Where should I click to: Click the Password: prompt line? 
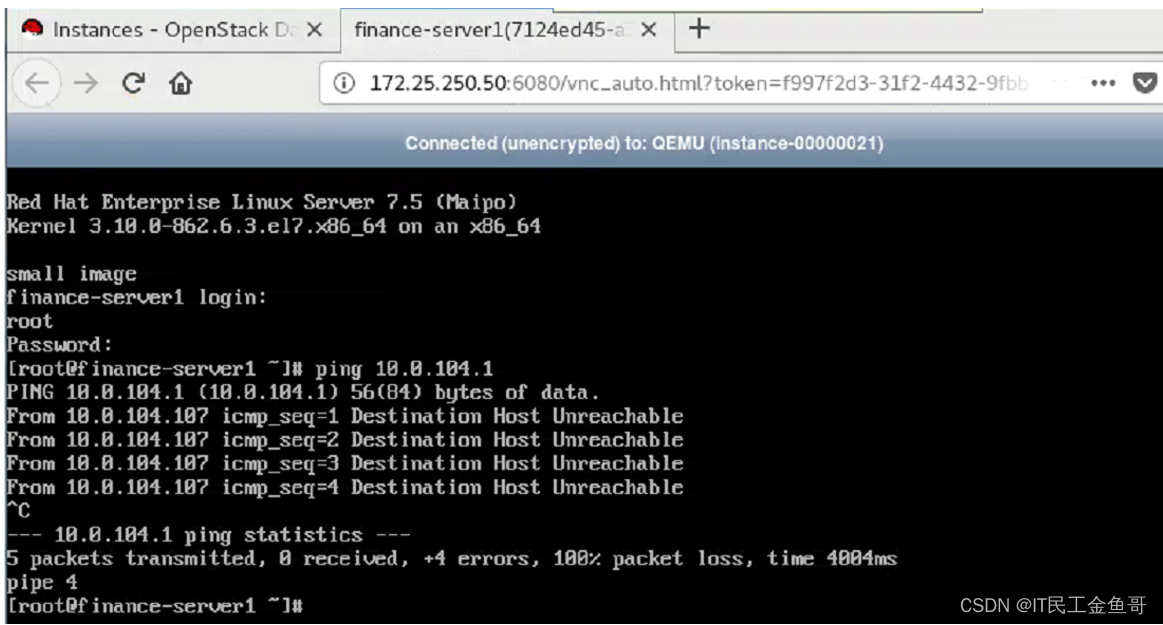[59, 345]
